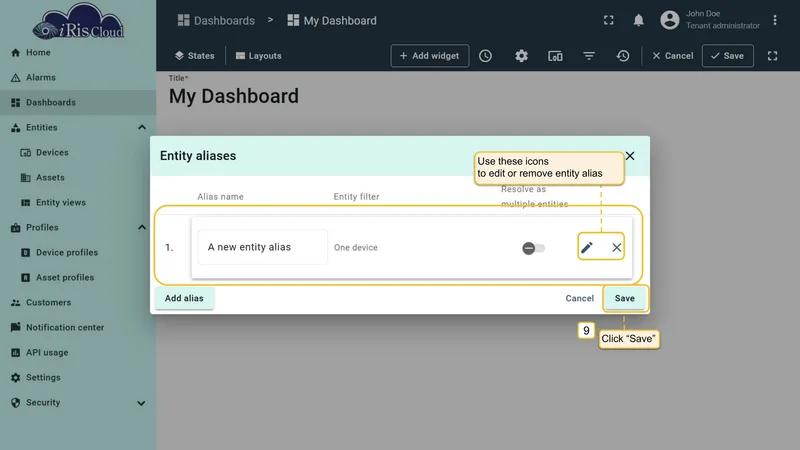Viewport: 800px width, 450px height.
Task: Save the dashboard from toolbar
Action: point(728,56)
